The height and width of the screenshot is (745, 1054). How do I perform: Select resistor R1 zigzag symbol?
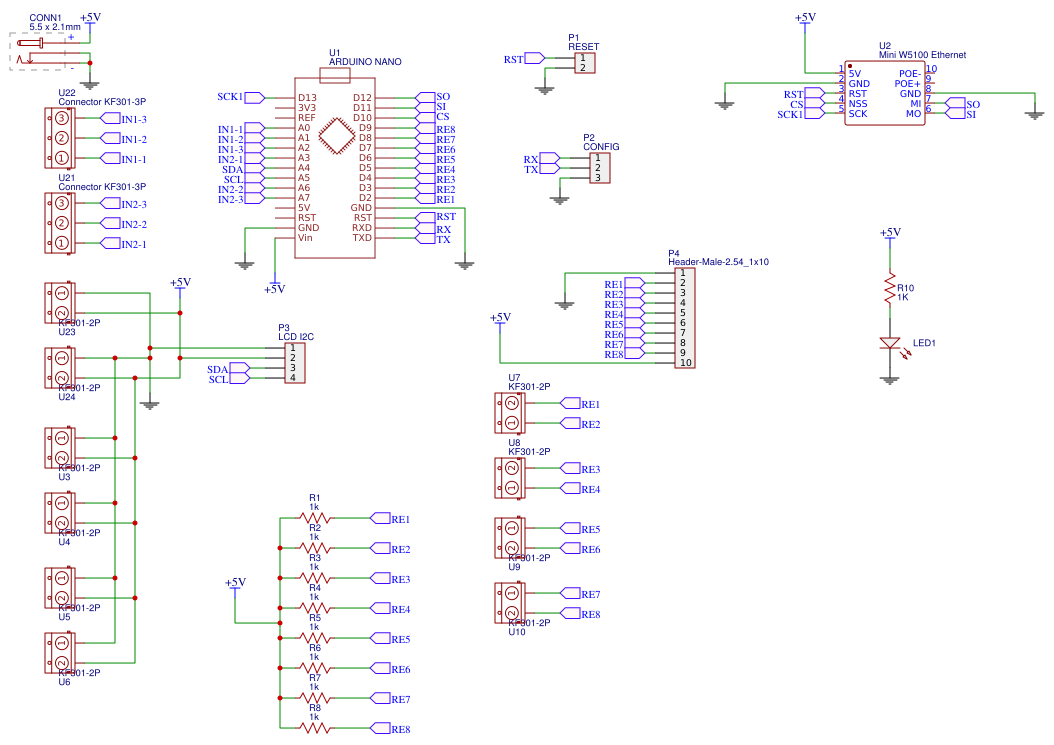pyautogui.click(x=315, y=518)
